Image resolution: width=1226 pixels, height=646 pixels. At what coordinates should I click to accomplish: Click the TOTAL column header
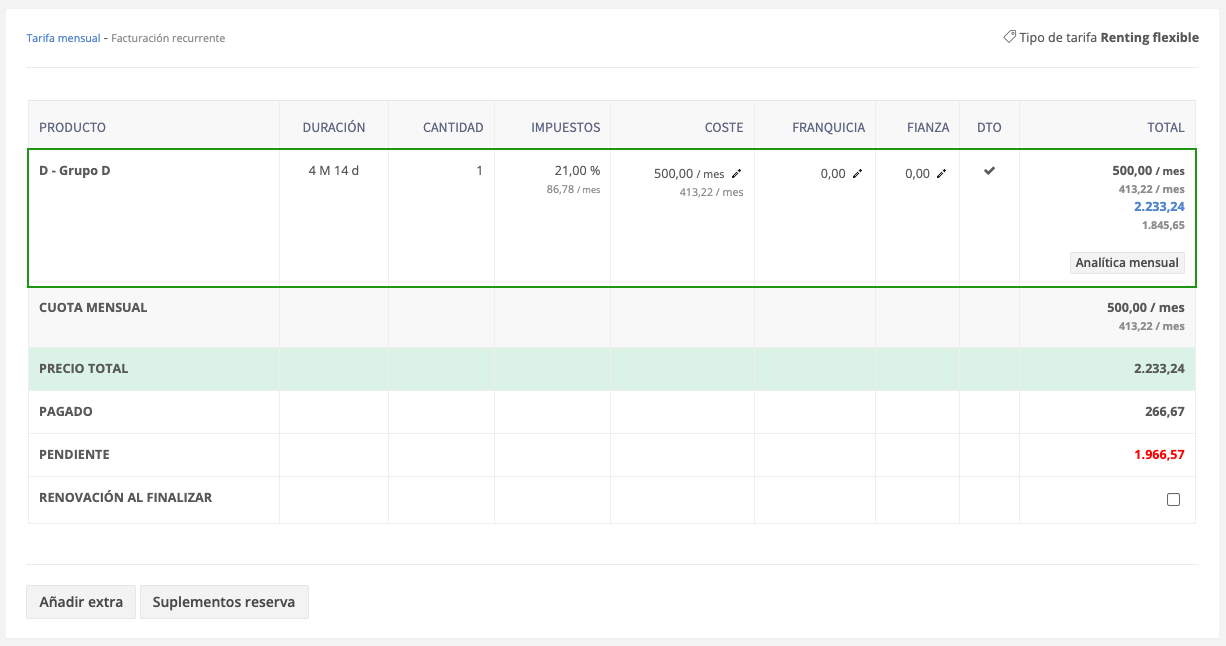click(1166, 127)
